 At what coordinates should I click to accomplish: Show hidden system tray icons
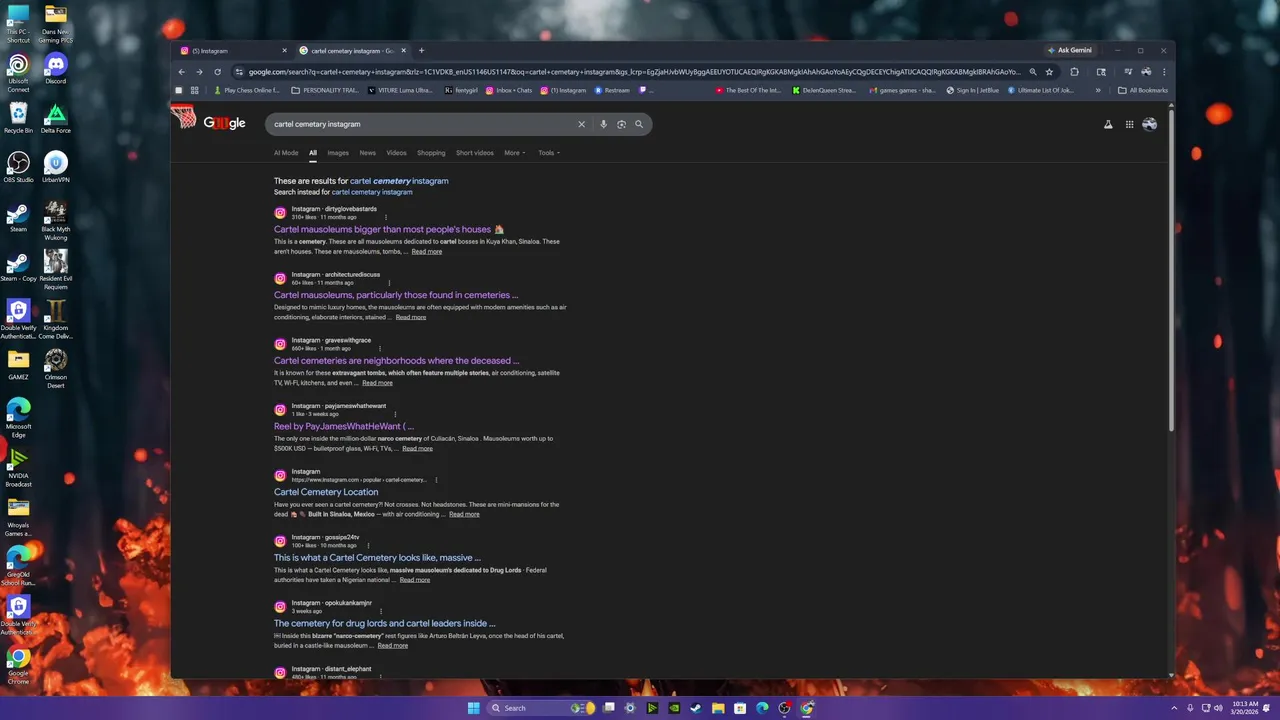[x=1175, y=708]
